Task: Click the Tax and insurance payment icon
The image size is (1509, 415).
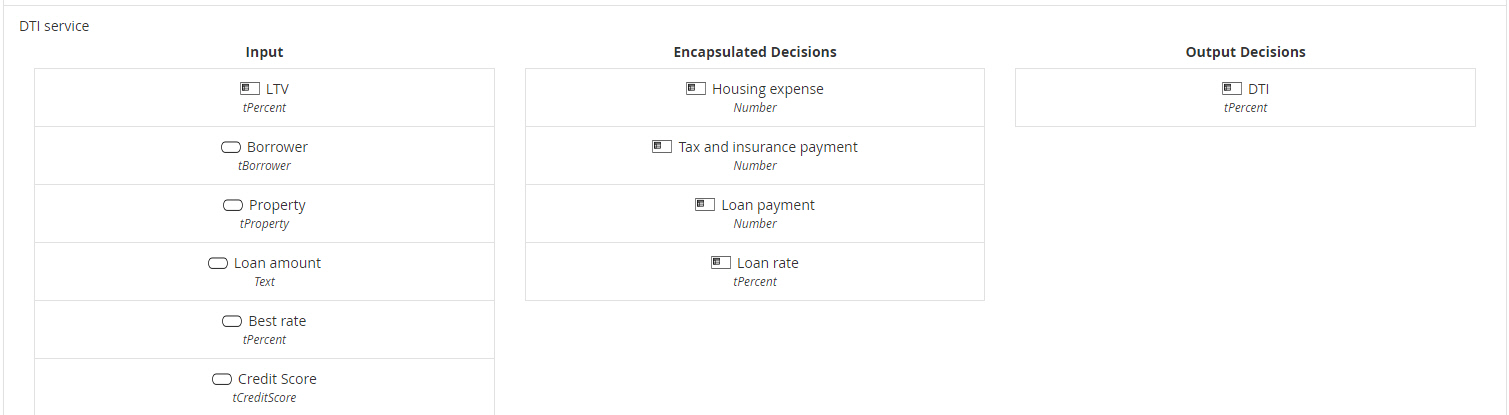Action: pos(662,147)
